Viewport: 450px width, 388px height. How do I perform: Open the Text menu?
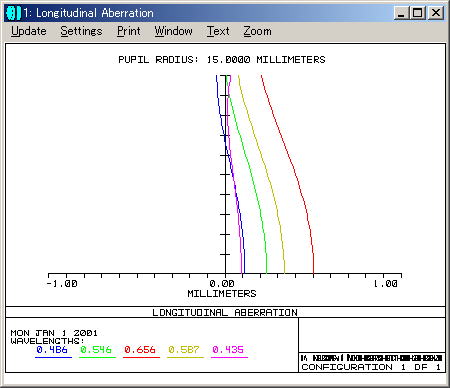218,31
